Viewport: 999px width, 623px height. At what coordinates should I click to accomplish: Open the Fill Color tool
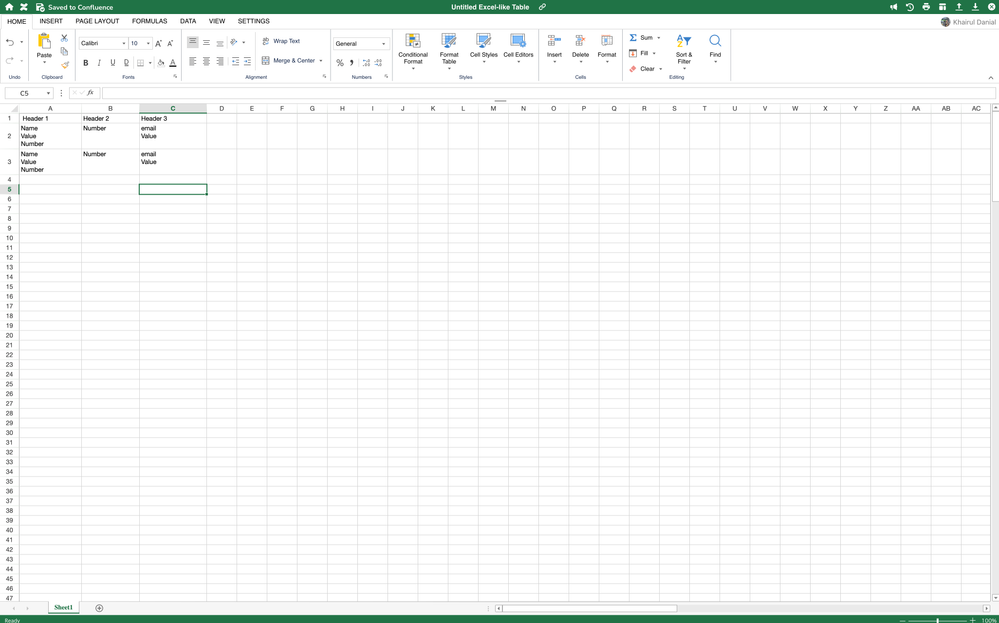(x=160, y=62)
